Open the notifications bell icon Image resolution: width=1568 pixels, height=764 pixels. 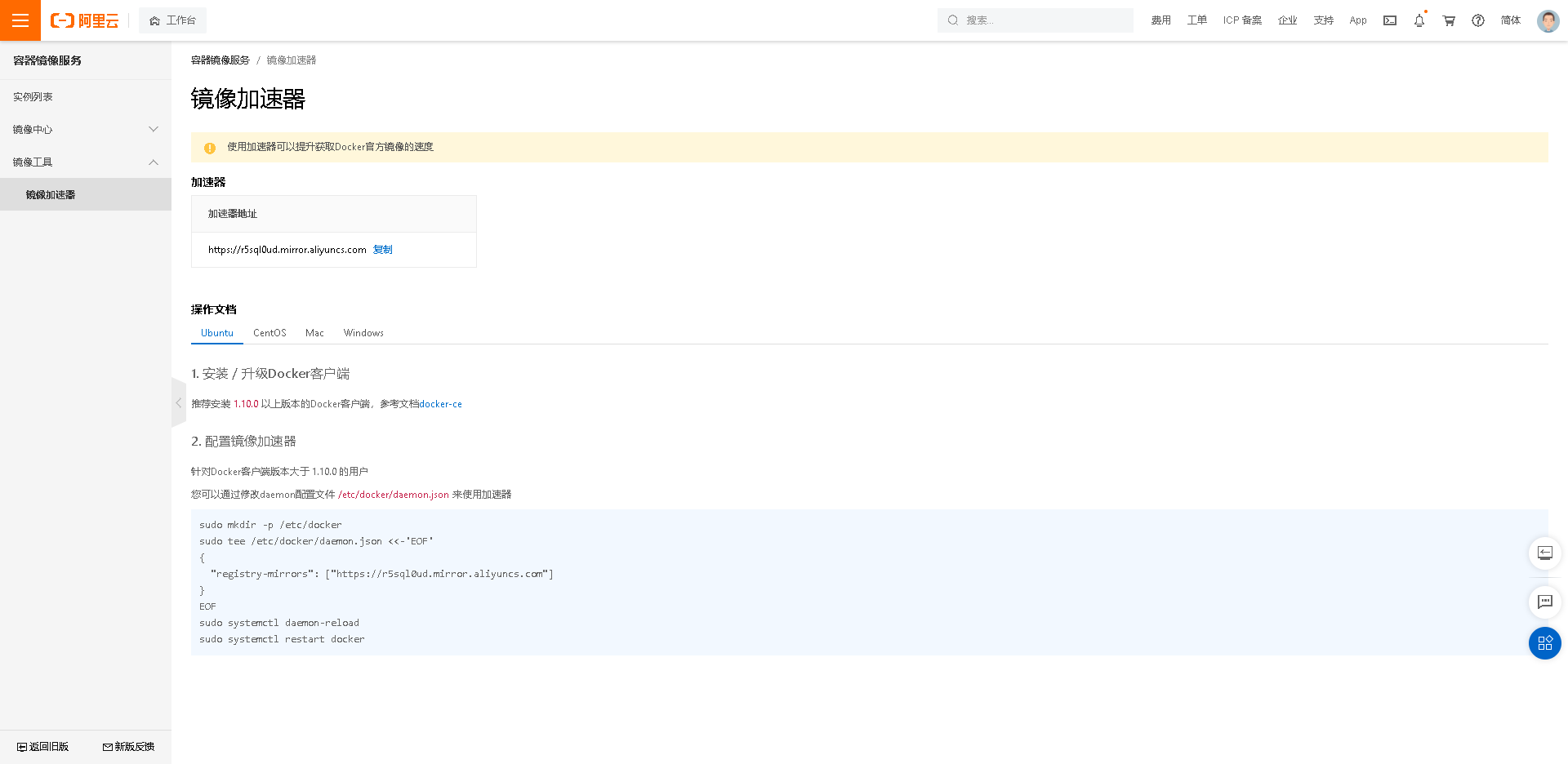click(x=1419, y=20)
